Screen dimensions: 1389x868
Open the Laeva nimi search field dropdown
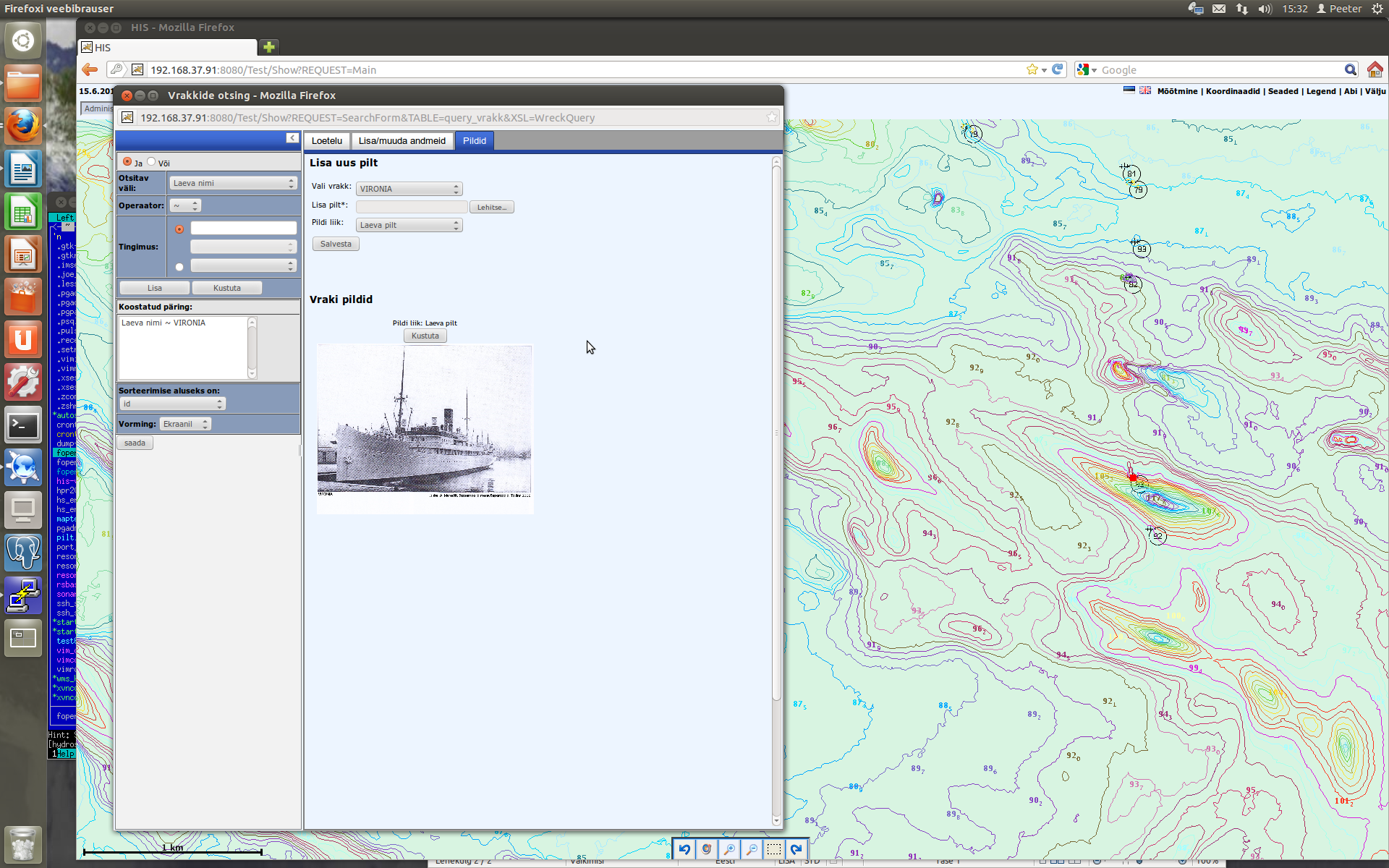(233, 184)
